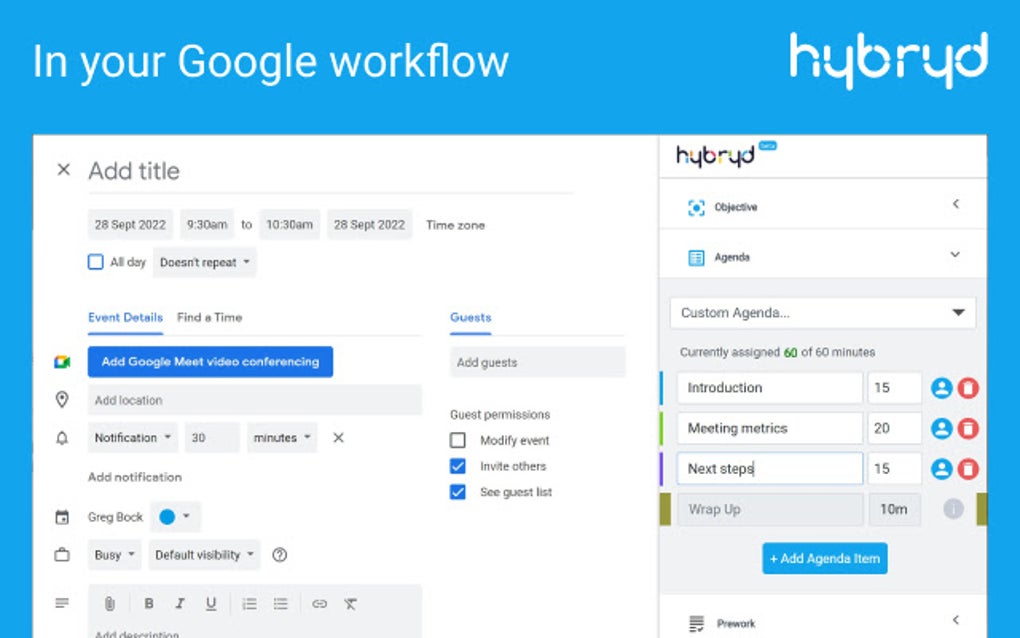Open the event color swatch picker

click(166, 516)
